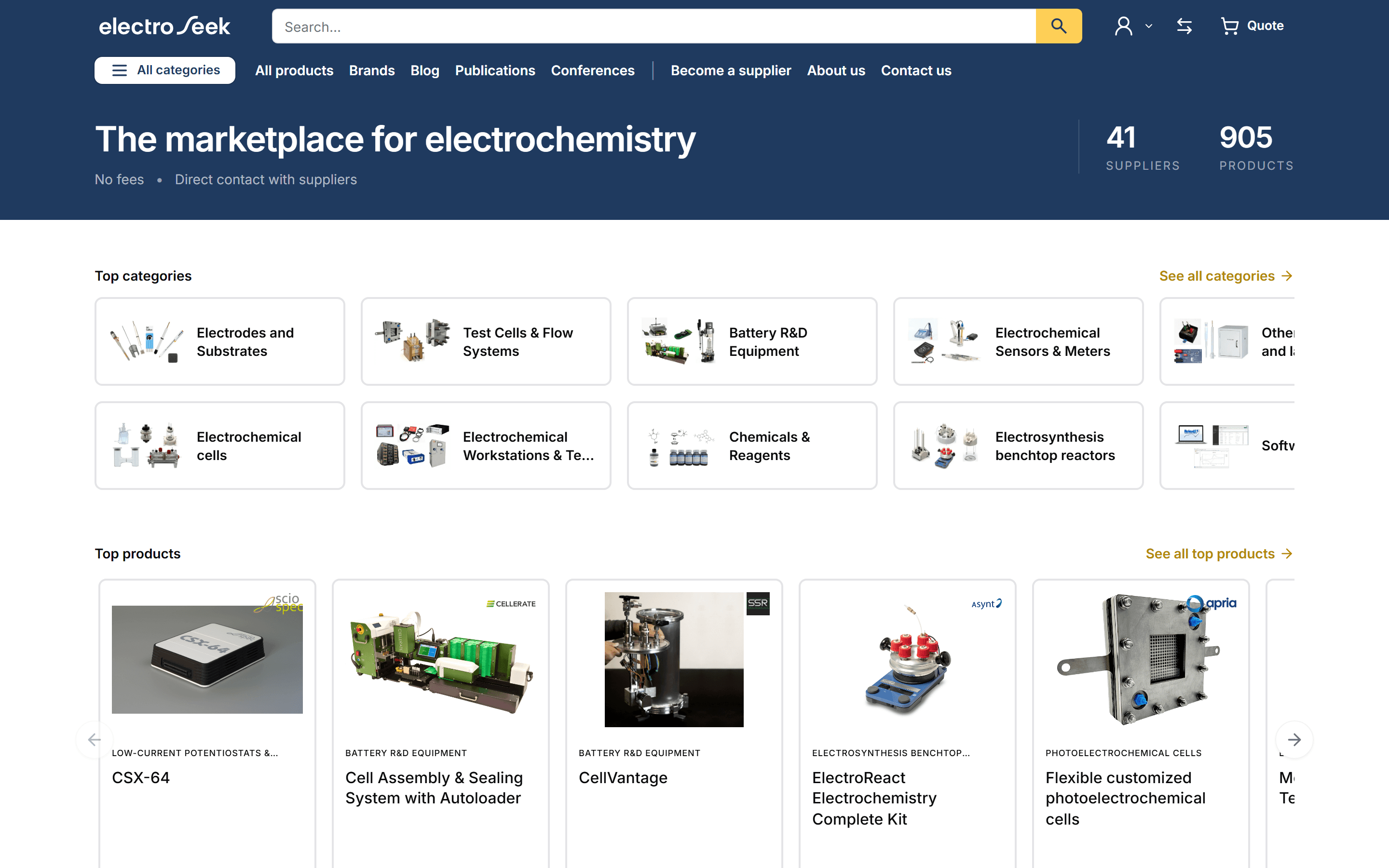
Task: Open the user account icon
Action: click(1123, 26)
